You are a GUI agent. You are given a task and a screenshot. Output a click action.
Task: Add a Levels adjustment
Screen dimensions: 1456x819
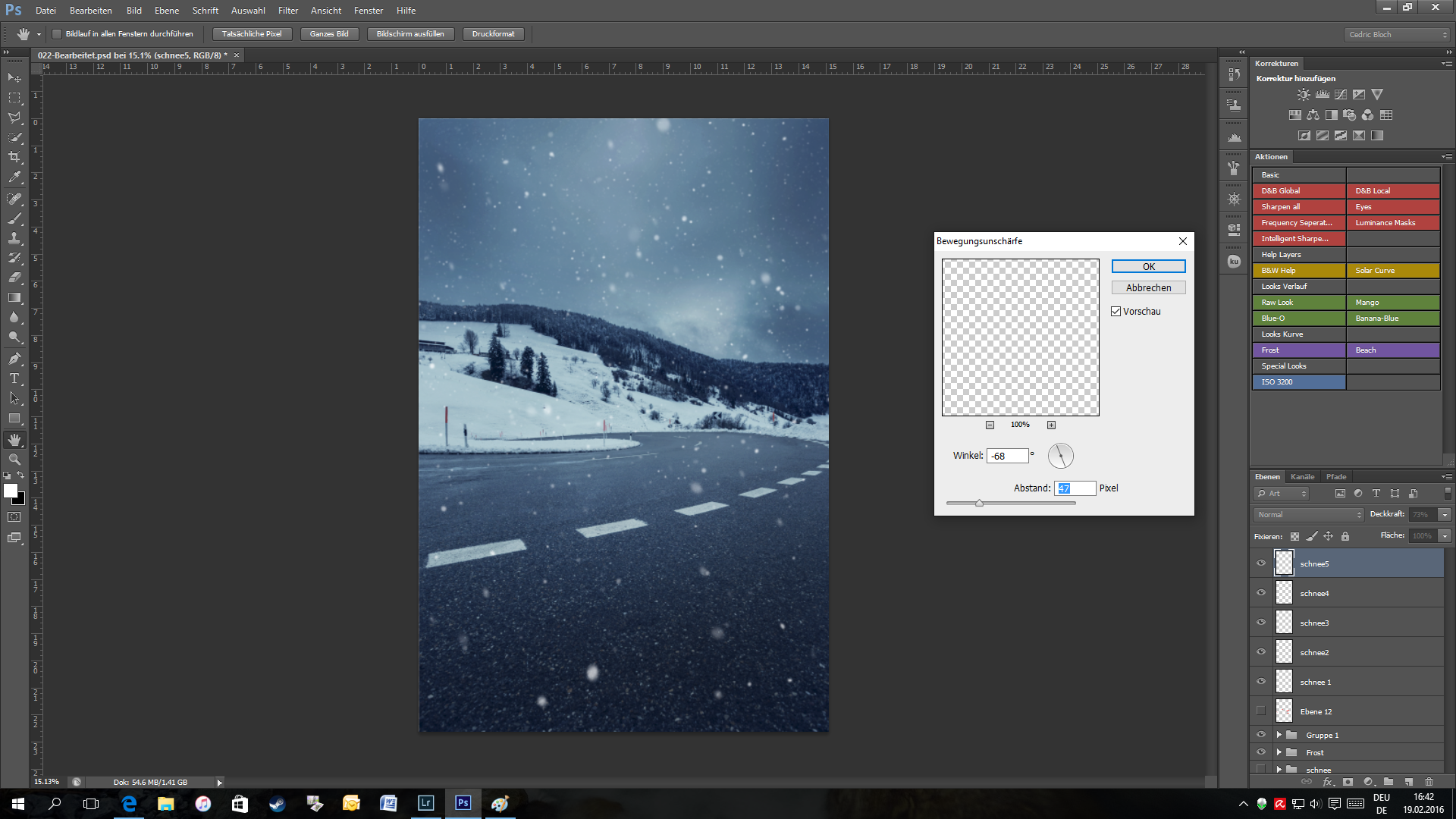1322,95
